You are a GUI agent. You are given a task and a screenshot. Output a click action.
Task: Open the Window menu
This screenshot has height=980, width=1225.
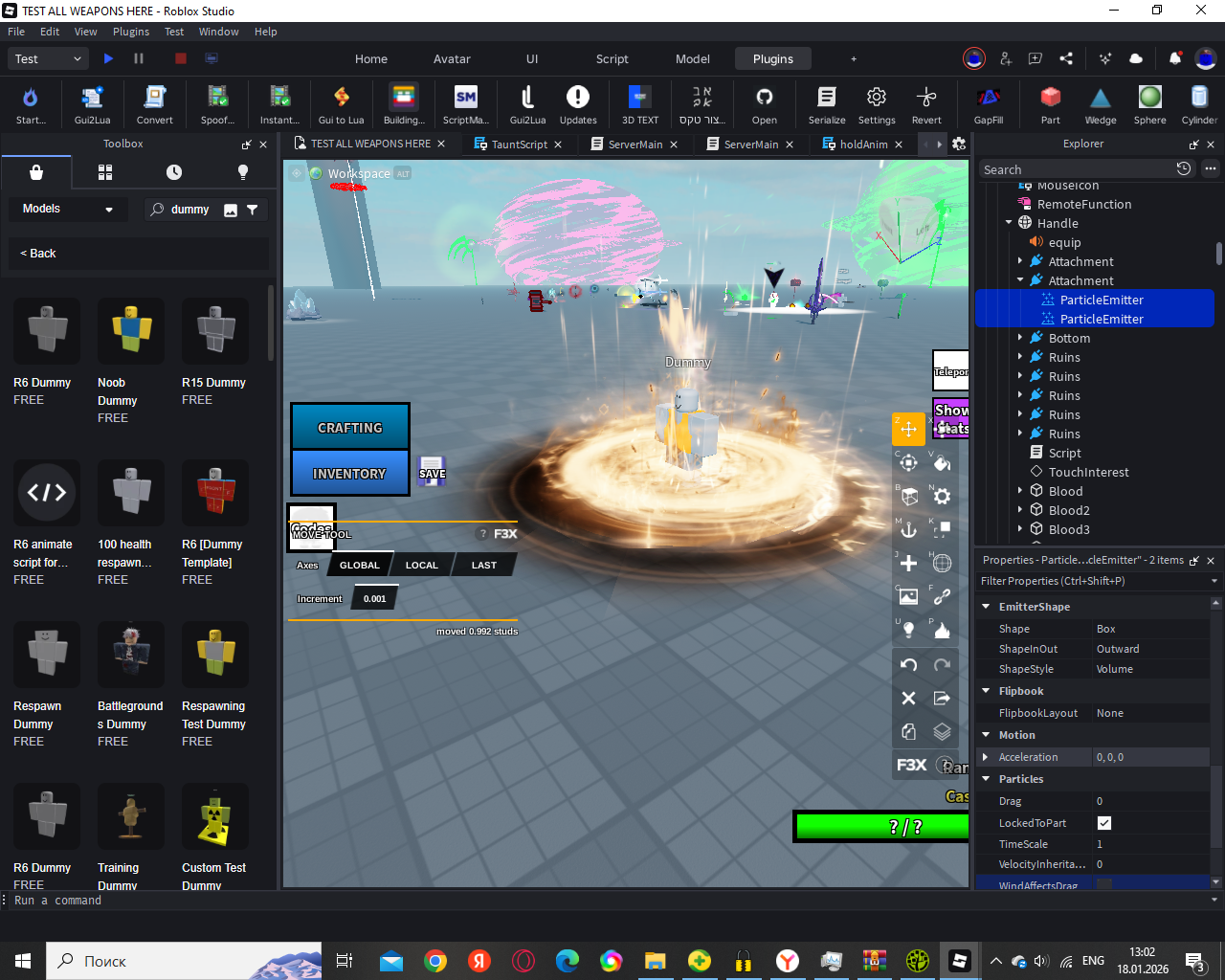click(x=218, y=32)
